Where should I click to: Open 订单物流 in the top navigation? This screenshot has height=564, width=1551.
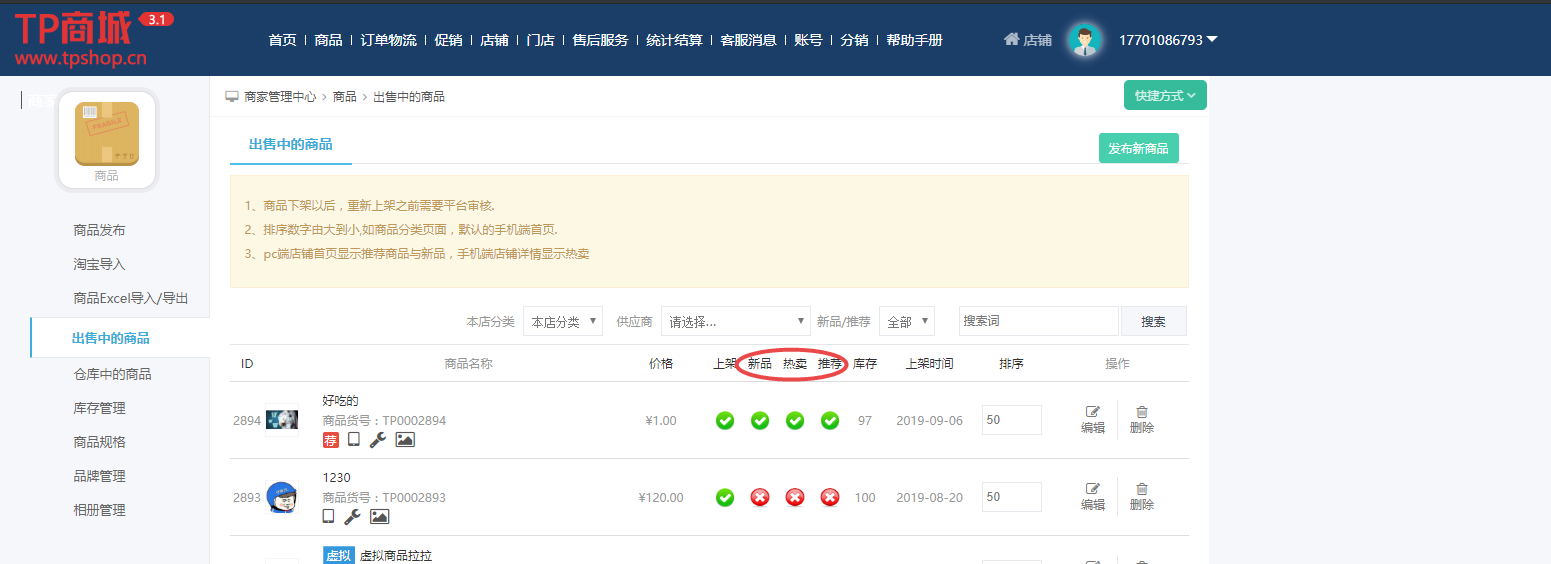388,40
